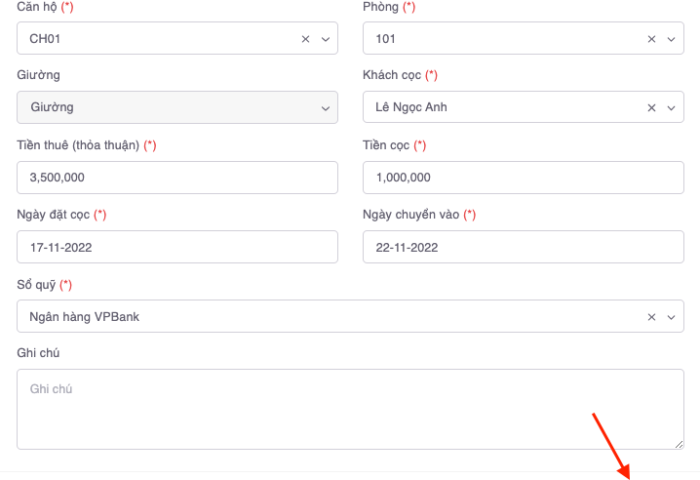Open the Giường dropdown chevron
Image resolution: width=700 pixels, height=480 pixels.
tap(324, 108)
